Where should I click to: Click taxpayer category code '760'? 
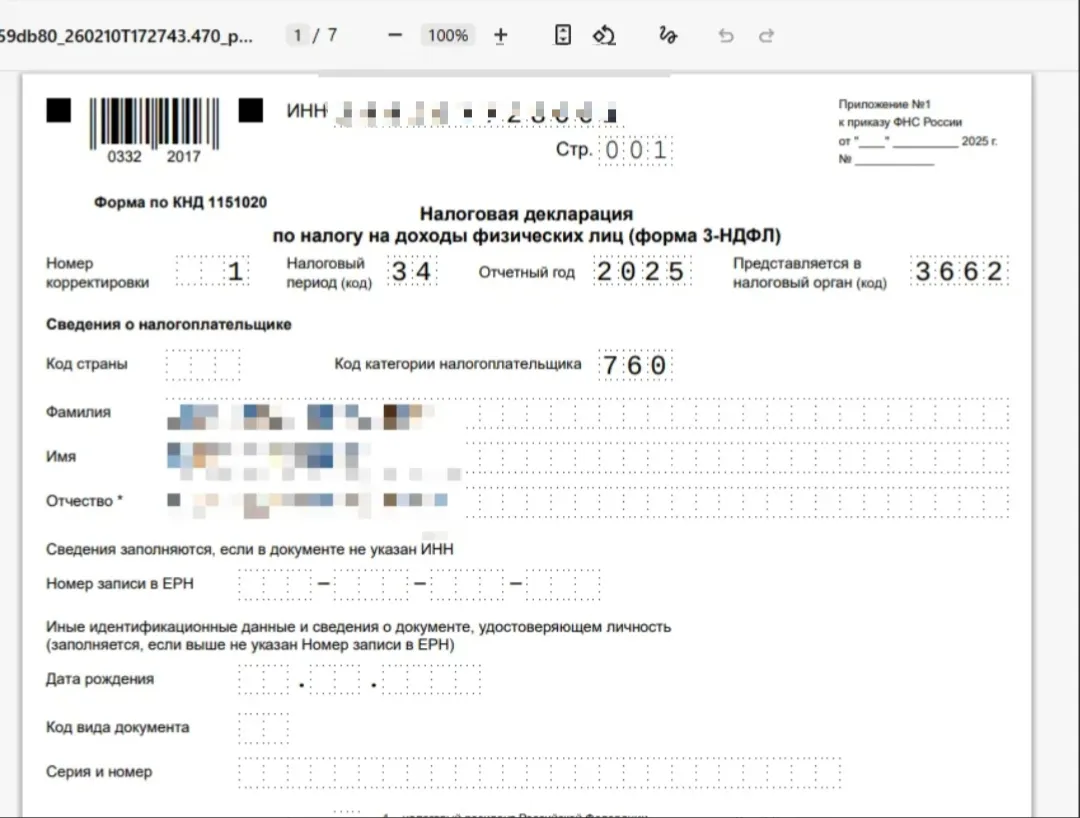coord(636,365)
